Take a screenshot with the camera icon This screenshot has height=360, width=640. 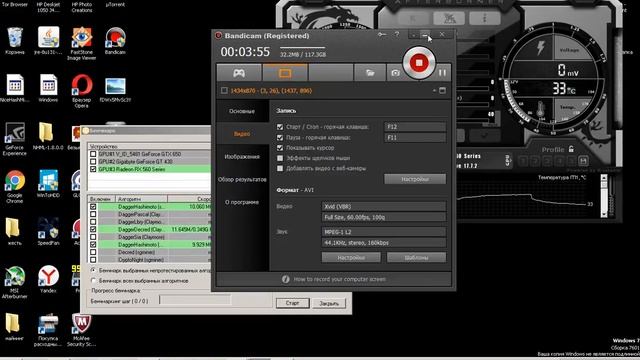(x=395, y=73)
